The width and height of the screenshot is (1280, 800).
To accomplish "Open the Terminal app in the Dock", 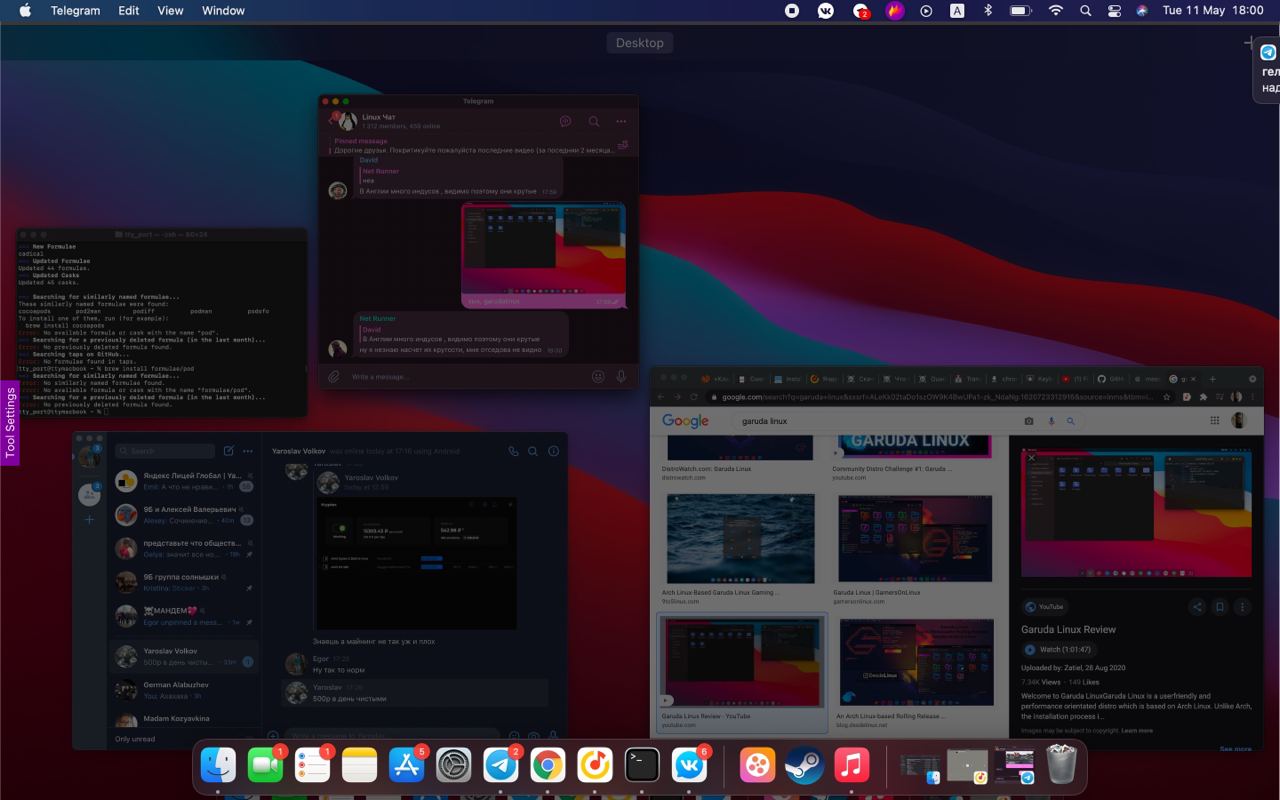I will pos(641,766).
